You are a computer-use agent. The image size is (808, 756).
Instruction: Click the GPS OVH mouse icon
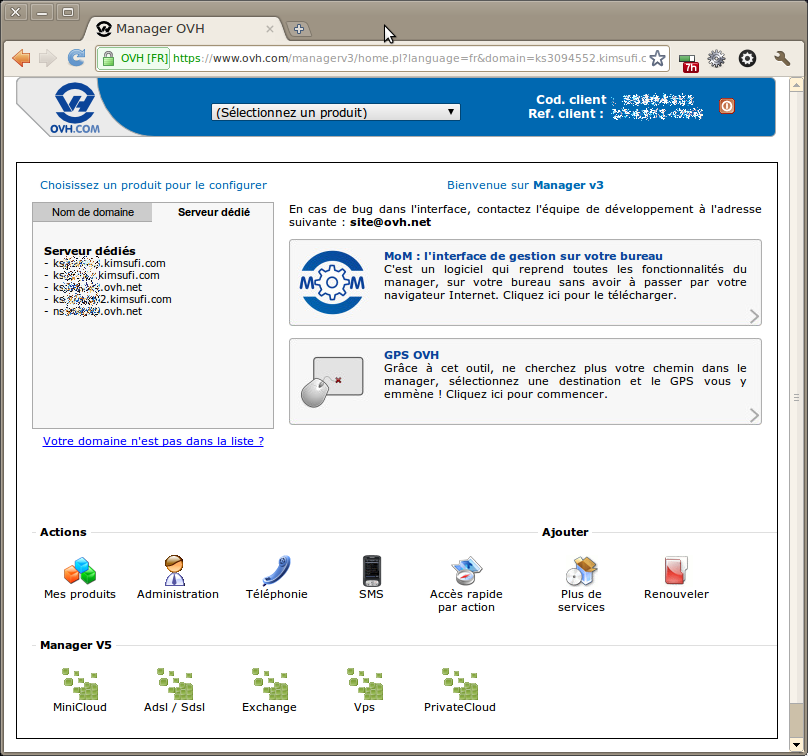pos(332,382)
